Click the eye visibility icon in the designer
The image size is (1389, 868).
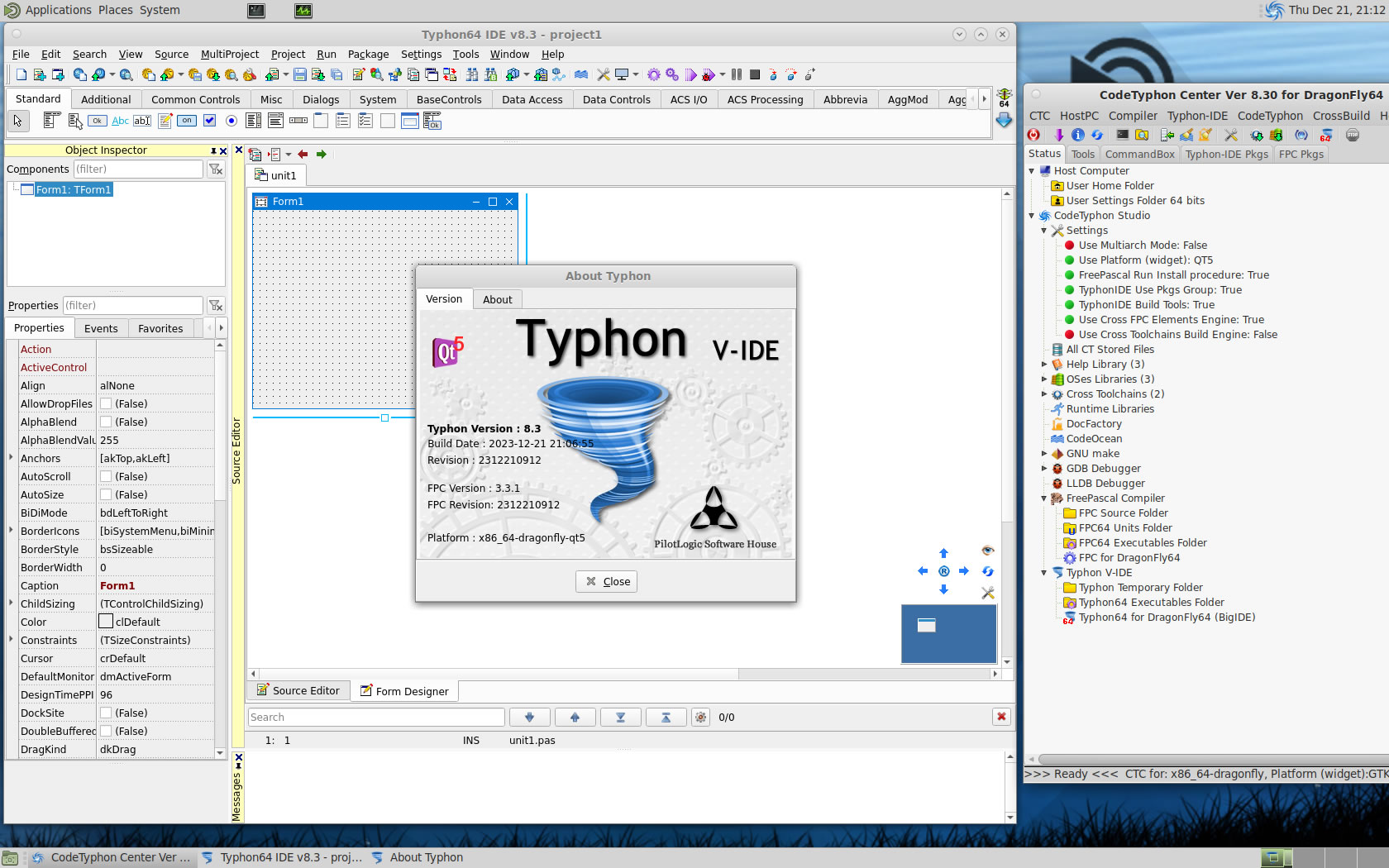[987, 551]
